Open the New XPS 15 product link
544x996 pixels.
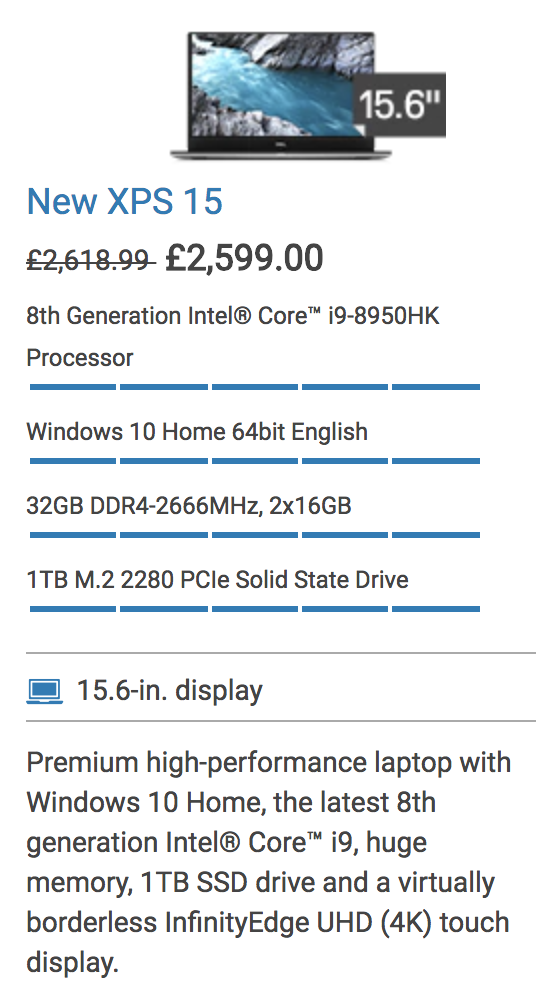pos(125,201)
